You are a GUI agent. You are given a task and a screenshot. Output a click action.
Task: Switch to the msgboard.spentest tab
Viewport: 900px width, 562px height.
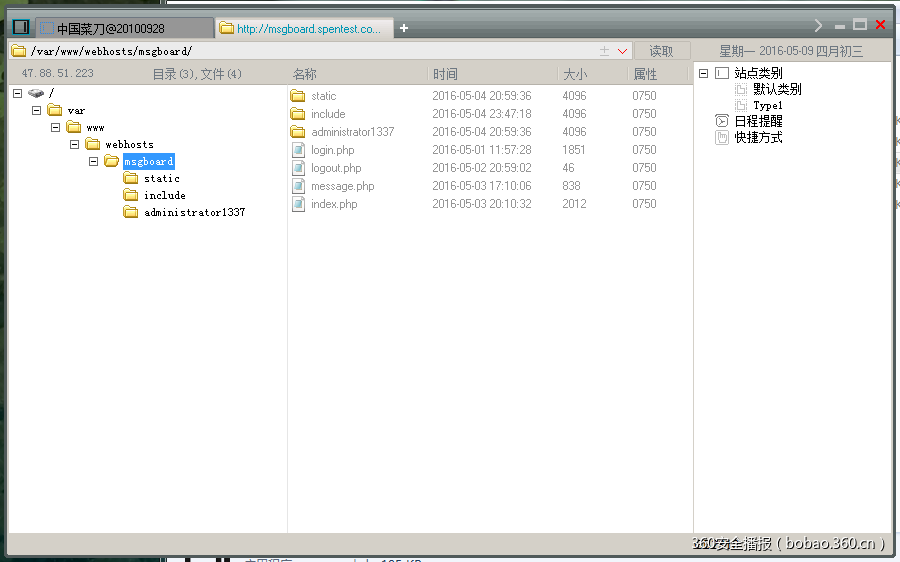(x=305, y=29)
